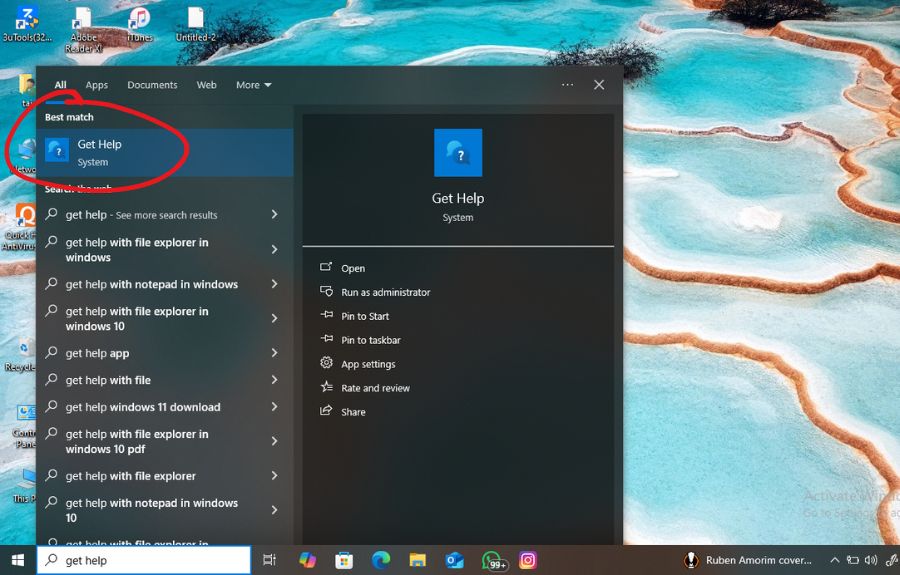This screenshot has height=575, width=900.
Task: Launch Microsoft Edge from the taskbar
Action: click(x=381, y=560)
